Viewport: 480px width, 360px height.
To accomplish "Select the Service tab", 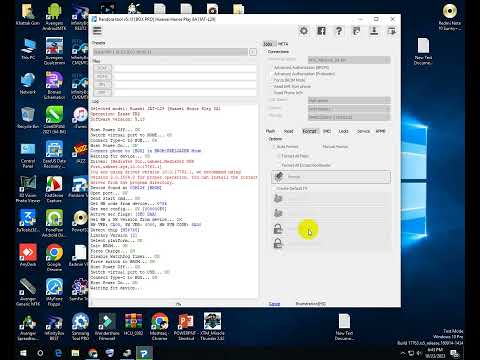I will [x=363, y=131].
